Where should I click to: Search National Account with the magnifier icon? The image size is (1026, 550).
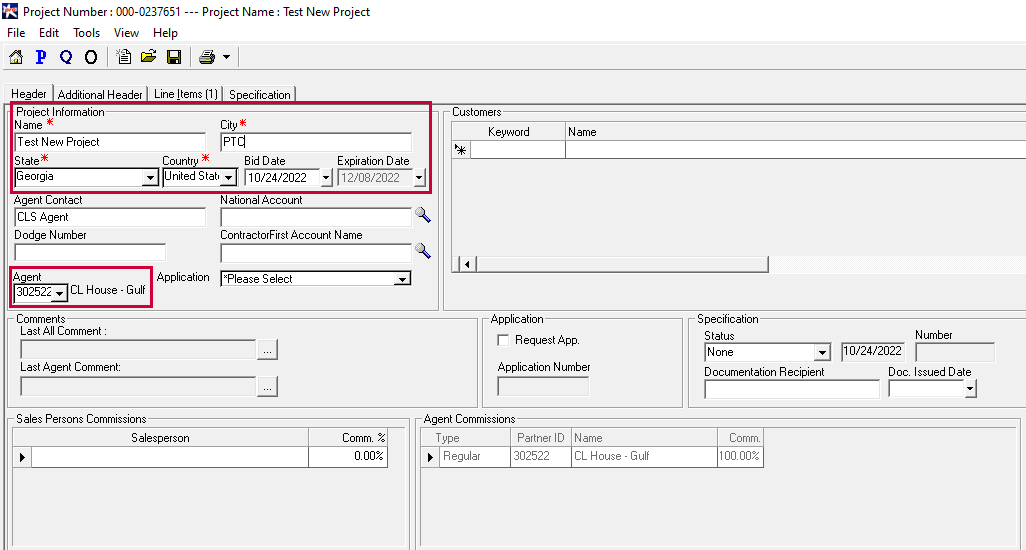coord(423,216)
